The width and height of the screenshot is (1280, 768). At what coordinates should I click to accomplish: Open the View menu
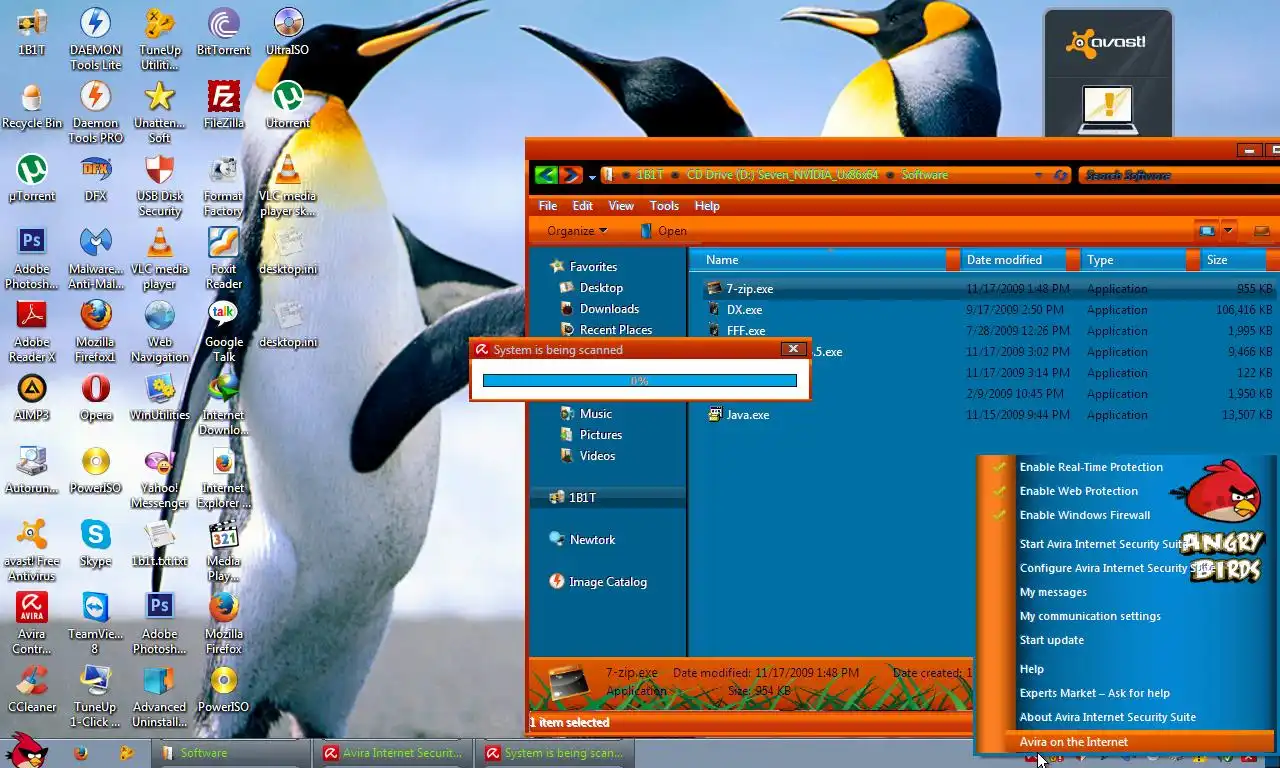coord(621,206)
